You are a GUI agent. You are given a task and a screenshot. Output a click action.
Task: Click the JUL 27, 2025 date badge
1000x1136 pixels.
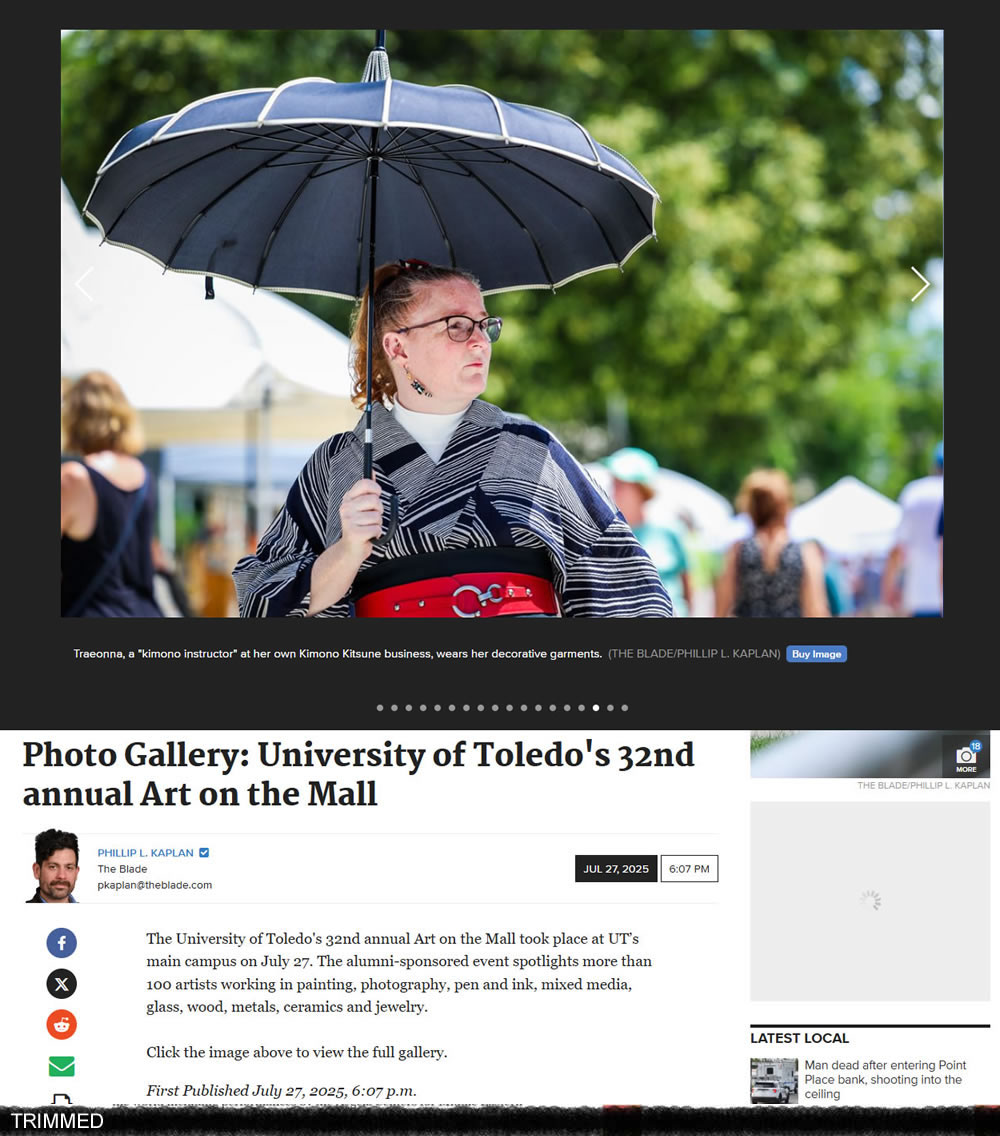616,869
